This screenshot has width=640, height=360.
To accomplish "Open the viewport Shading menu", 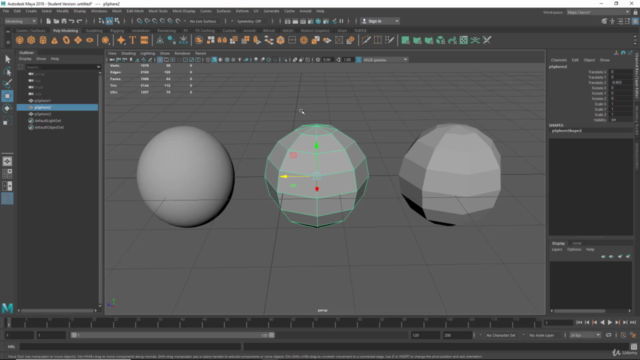I will coord(128,53).
